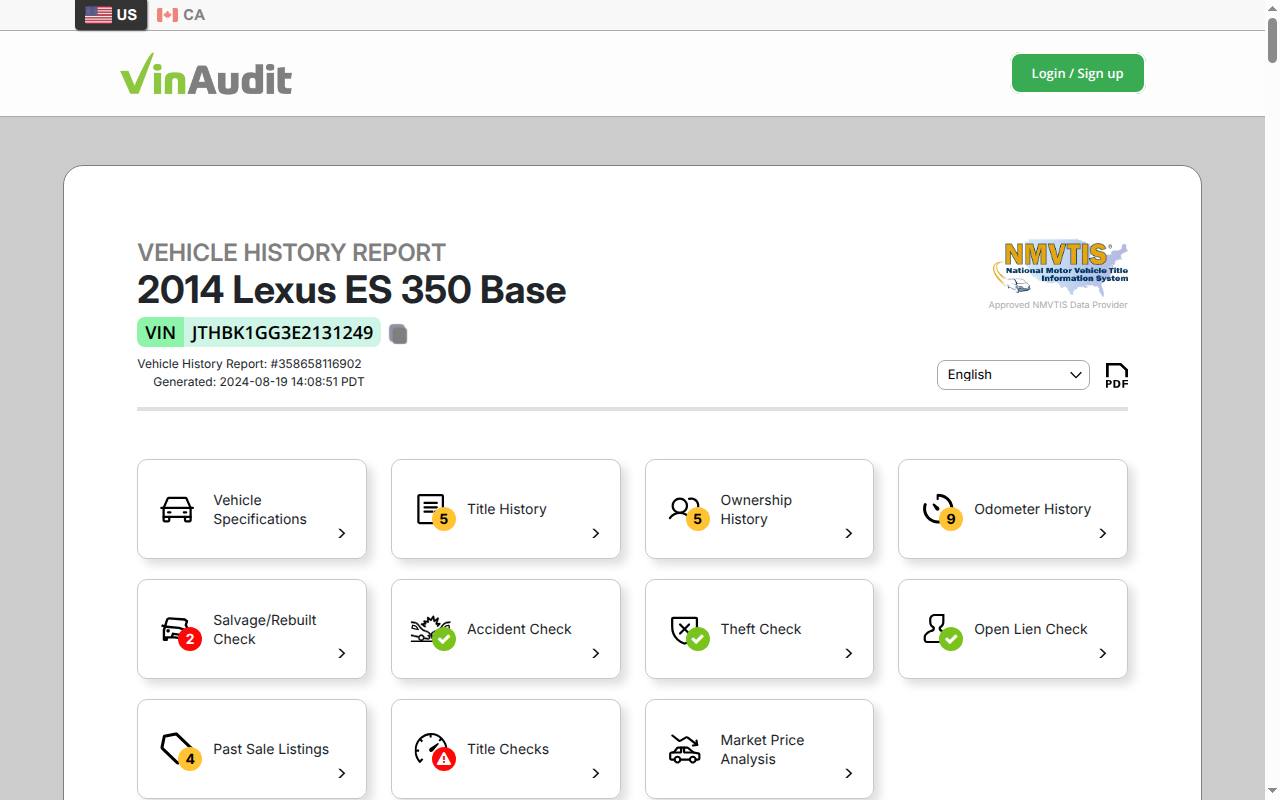Image resolution: width=1280 pixels, height=800 pixels.
Task: Open the Market Price Analysis label
Action: point(762,749)
